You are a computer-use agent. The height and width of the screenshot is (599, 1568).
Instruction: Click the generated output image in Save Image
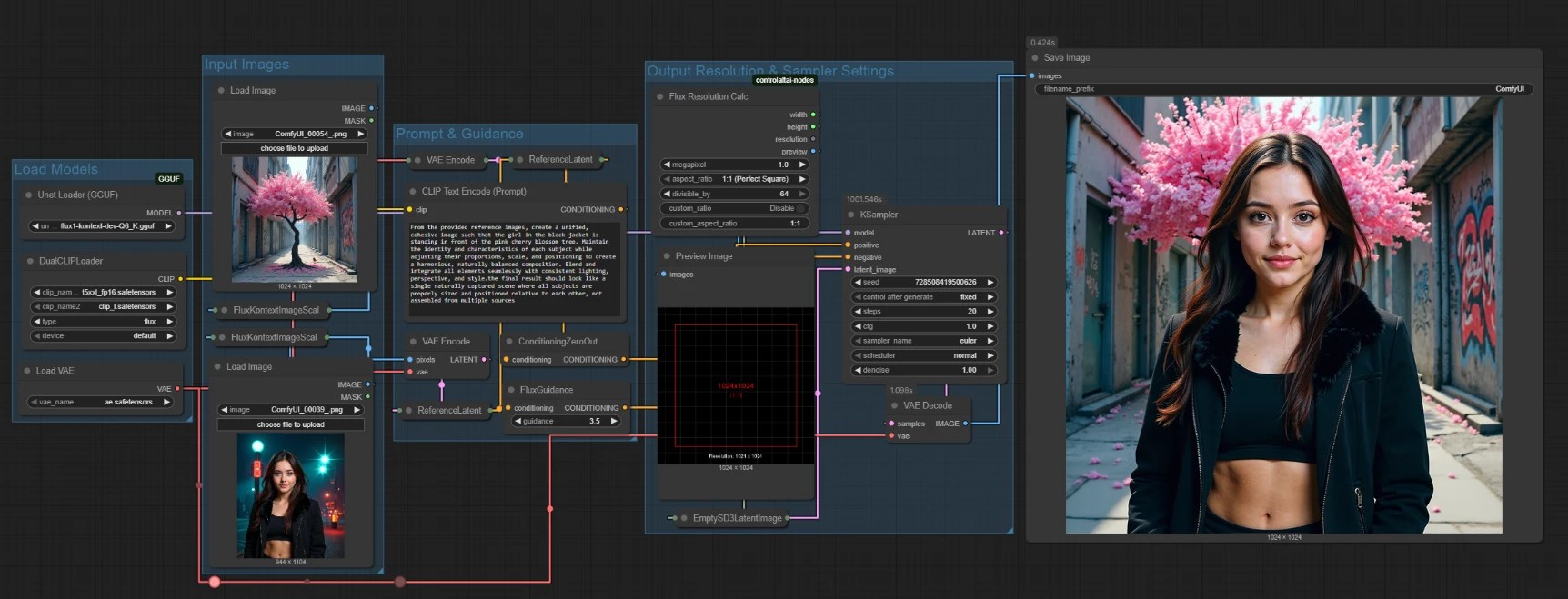[x=1283, y=315]
